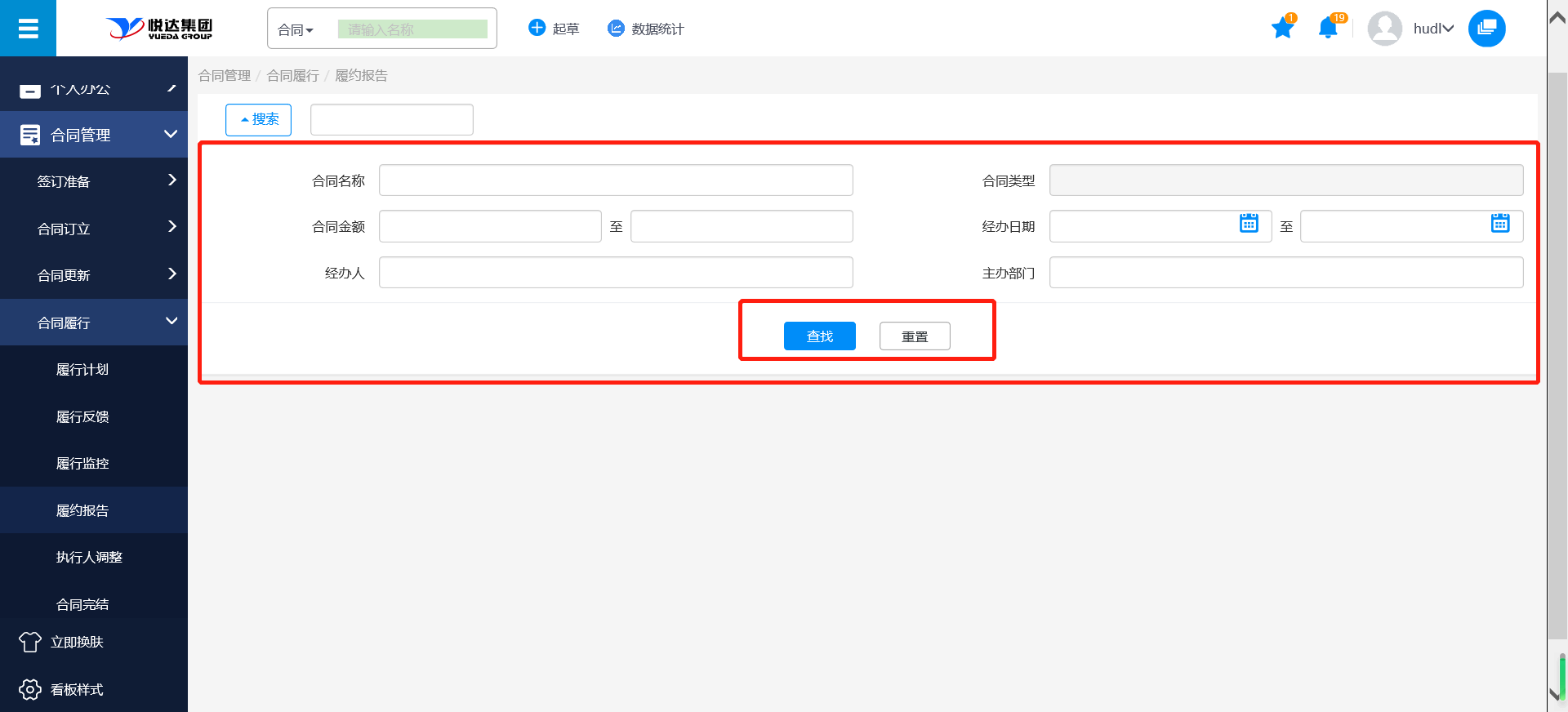Select 履行计划 in the sidebar
Viewport: 1568px width, 712px height.
coord(82,370)
